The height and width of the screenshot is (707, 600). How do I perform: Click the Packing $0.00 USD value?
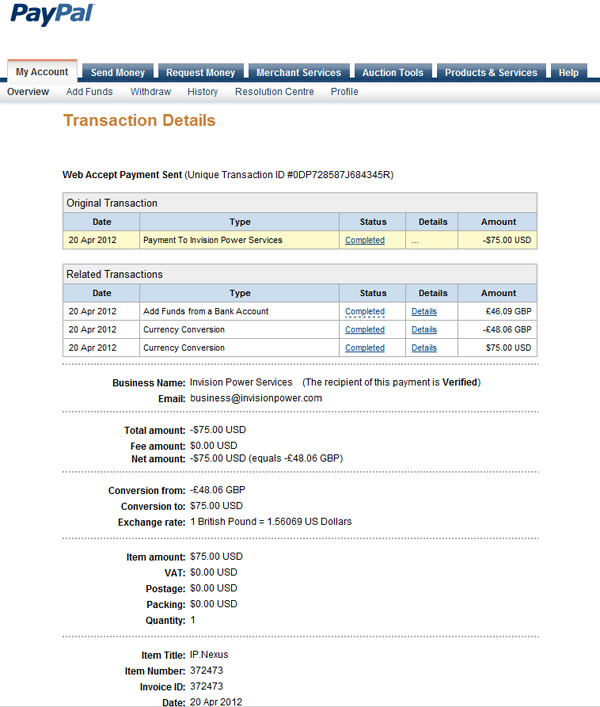pos(214,604)
